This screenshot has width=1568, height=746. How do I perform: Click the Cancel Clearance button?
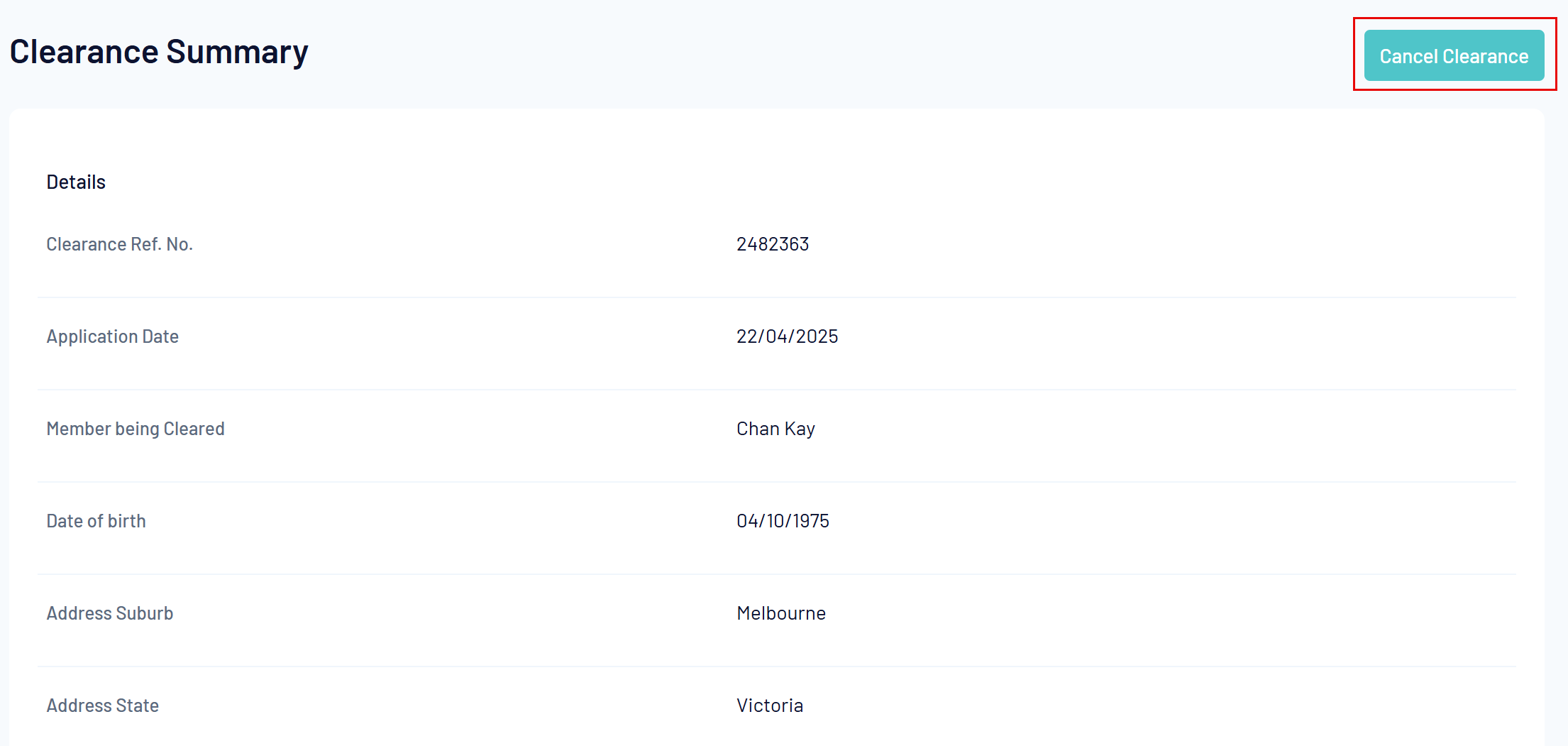pos(1454,55)
